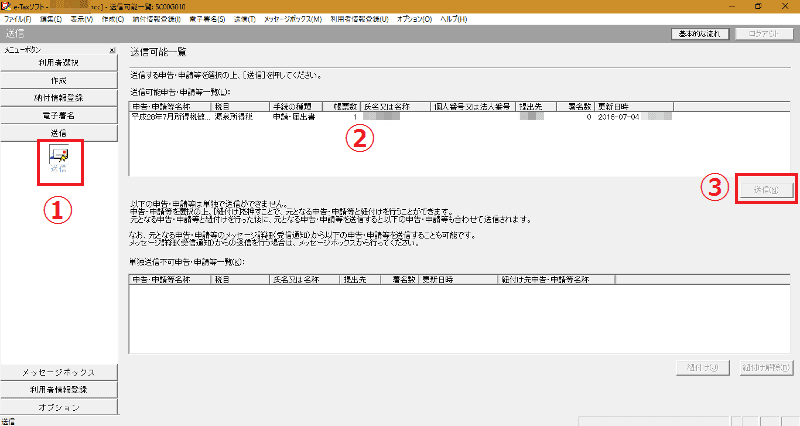
Task: Sort lower list by 氏名又は名称 column
Action: point(305,280)
